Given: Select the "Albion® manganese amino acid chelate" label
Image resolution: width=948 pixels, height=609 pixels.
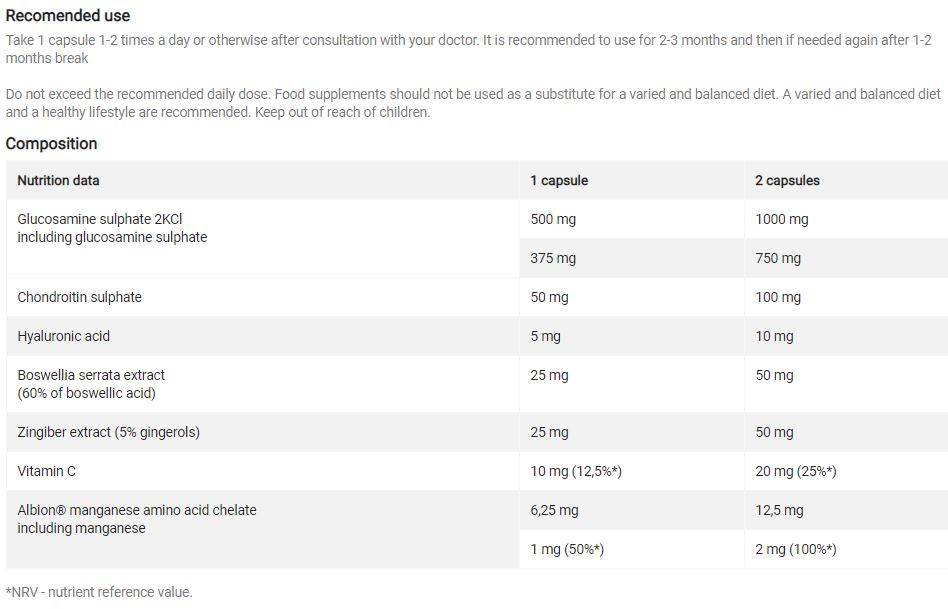Looking at the screenshot, I should (137, 510).
